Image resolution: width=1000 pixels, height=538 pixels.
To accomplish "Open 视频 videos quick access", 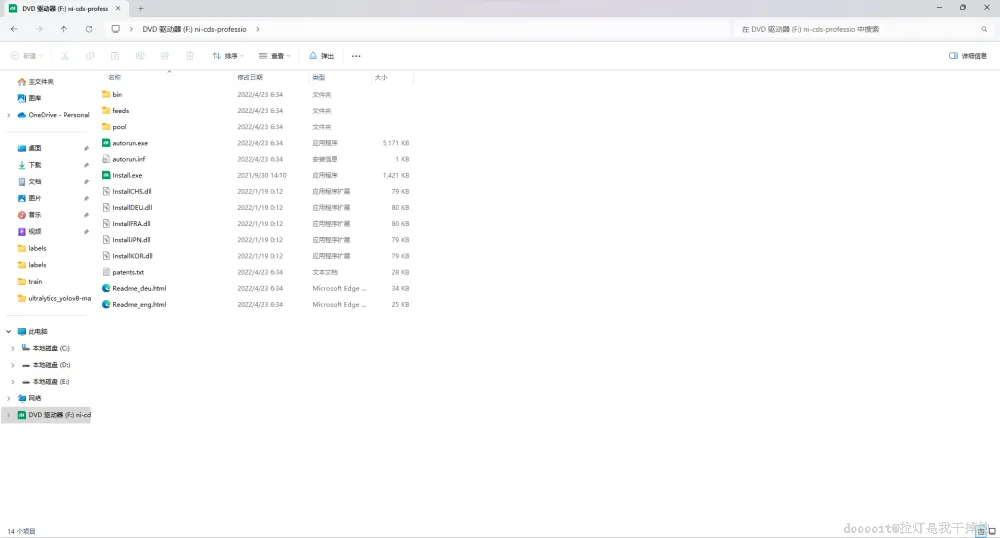I will click(x=29, y=231).
